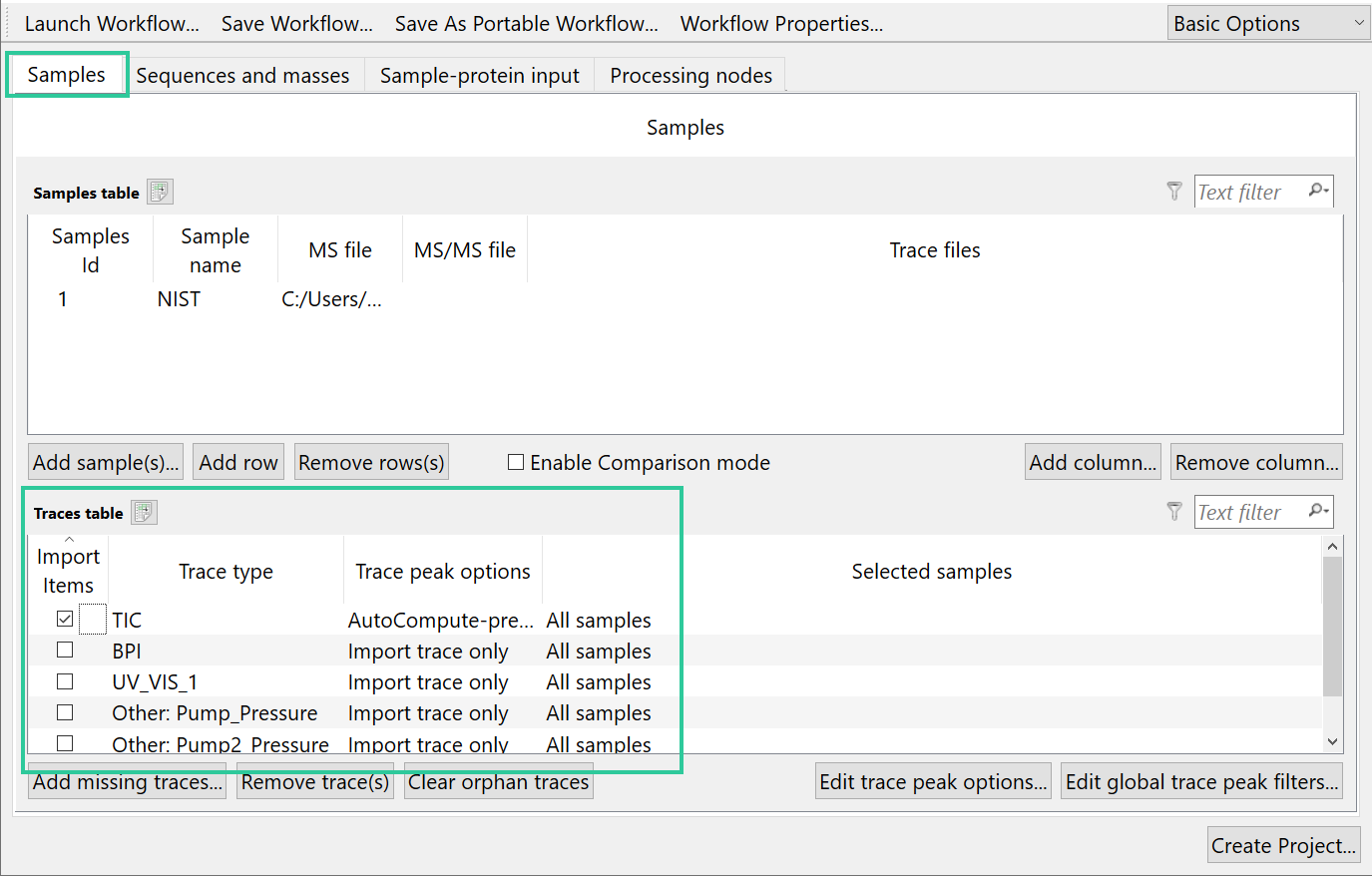Select the Processing nodes tab
This screenshot has width=1372, height=876.
point(690,76)
